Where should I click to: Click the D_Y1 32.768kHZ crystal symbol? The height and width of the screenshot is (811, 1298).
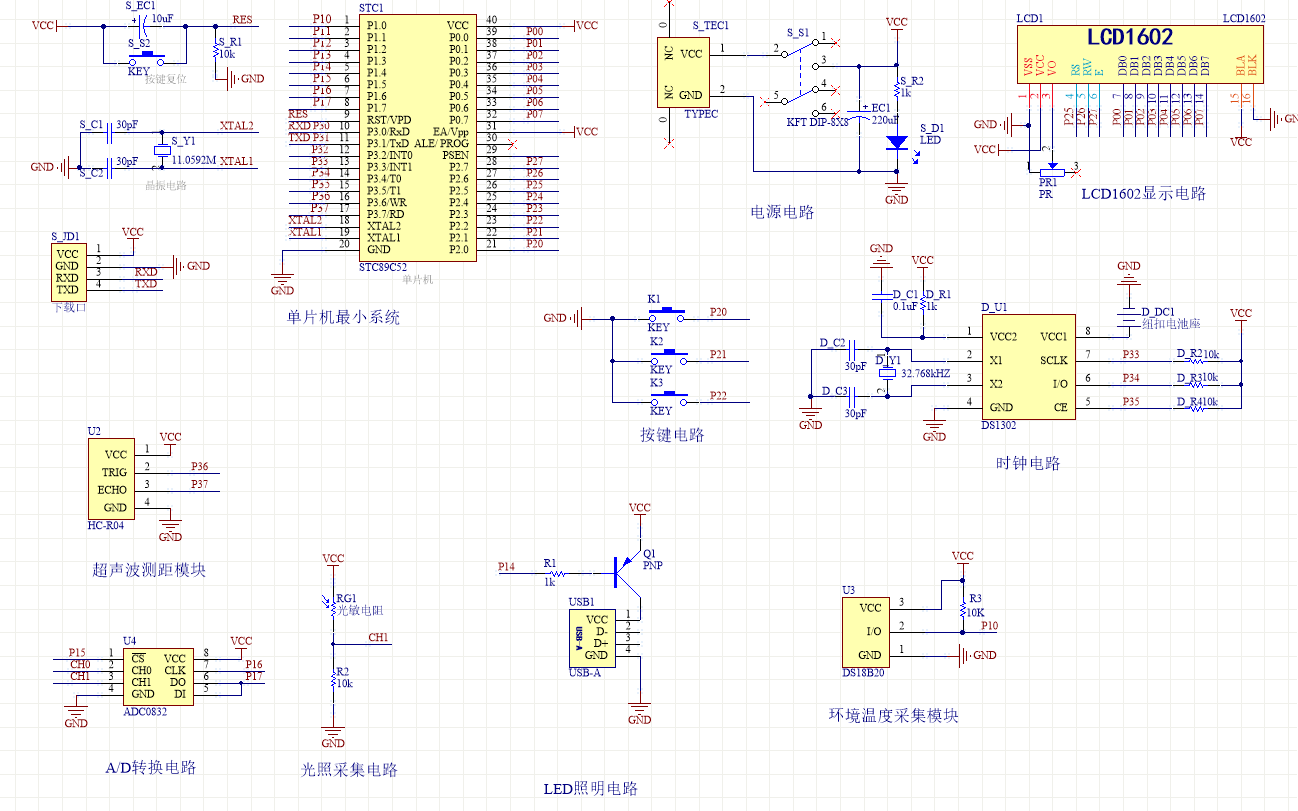point(886,374)
